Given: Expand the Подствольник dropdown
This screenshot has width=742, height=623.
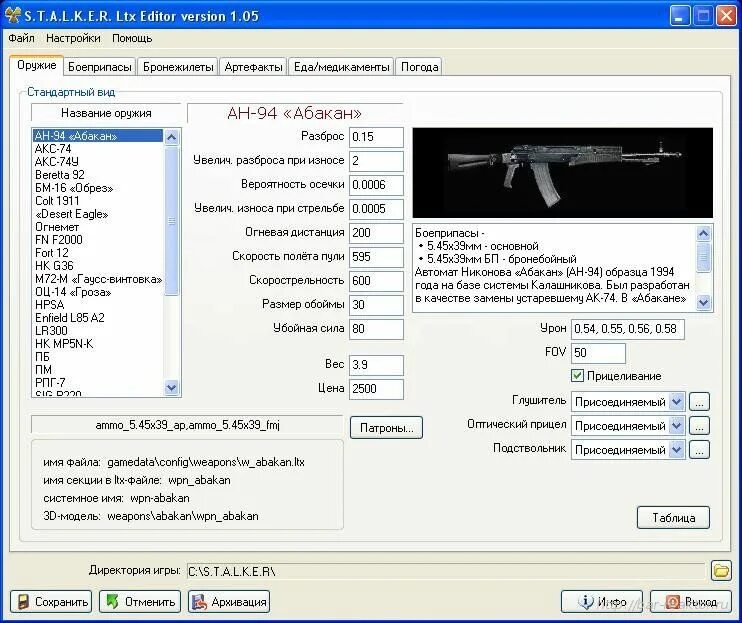Looking at the screenshot, I should (x=677, y=449).
